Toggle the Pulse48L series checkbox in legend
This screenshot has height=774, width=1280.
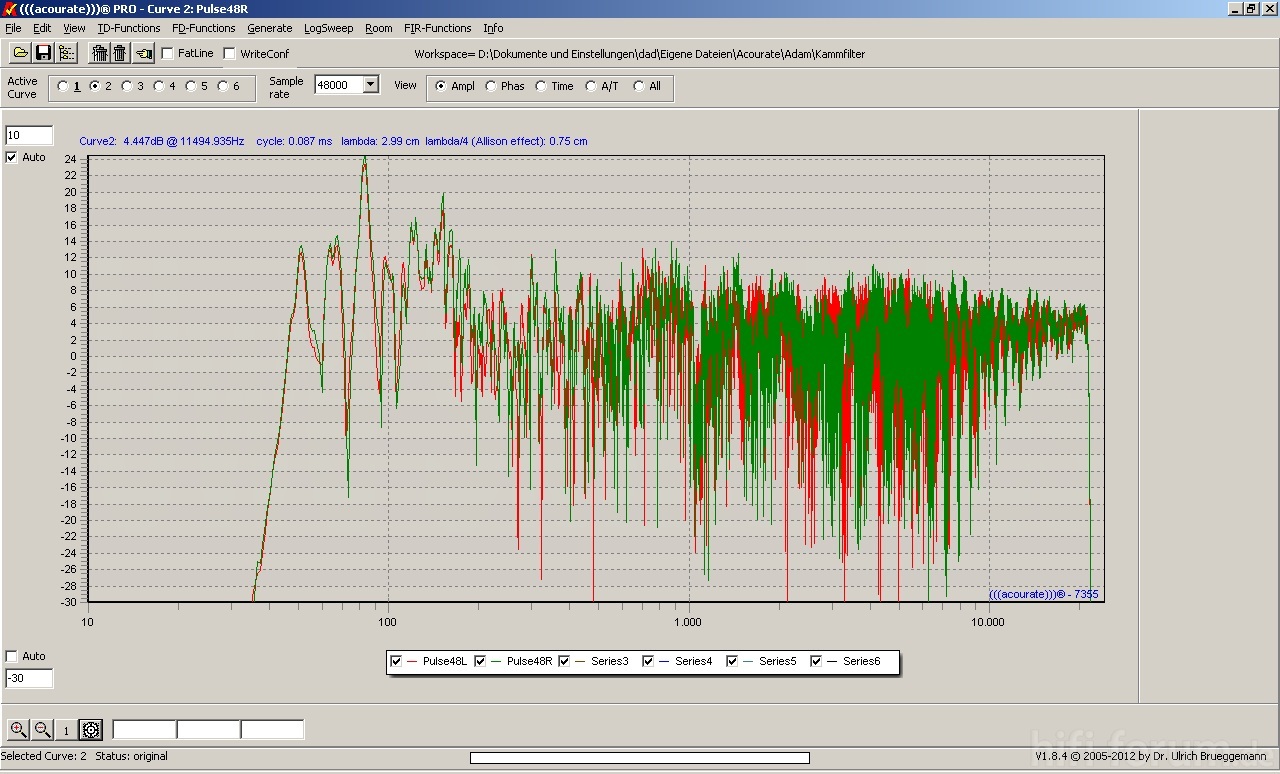click(397, 661)
